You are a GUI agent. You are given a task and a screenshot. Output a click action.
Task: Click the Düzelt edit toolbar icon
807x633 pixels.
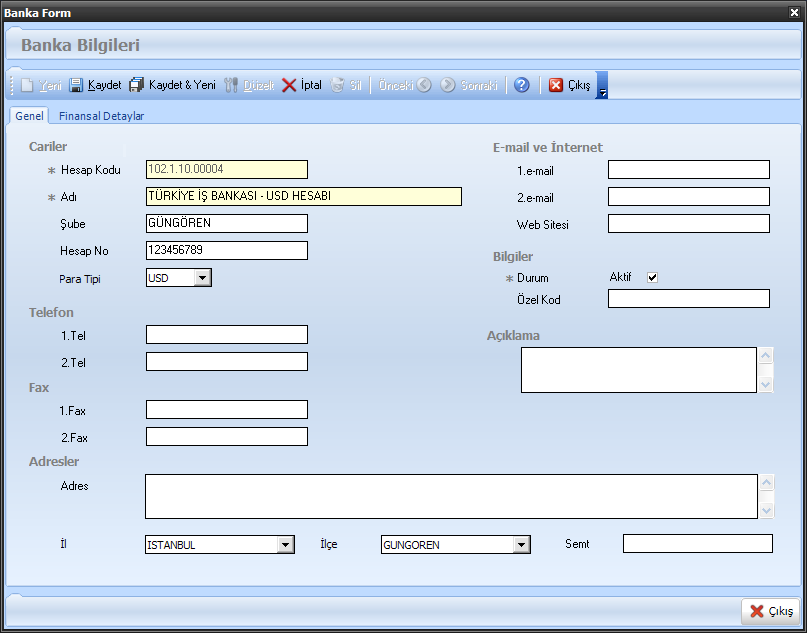pyautogui.click(x=231, y=86)
